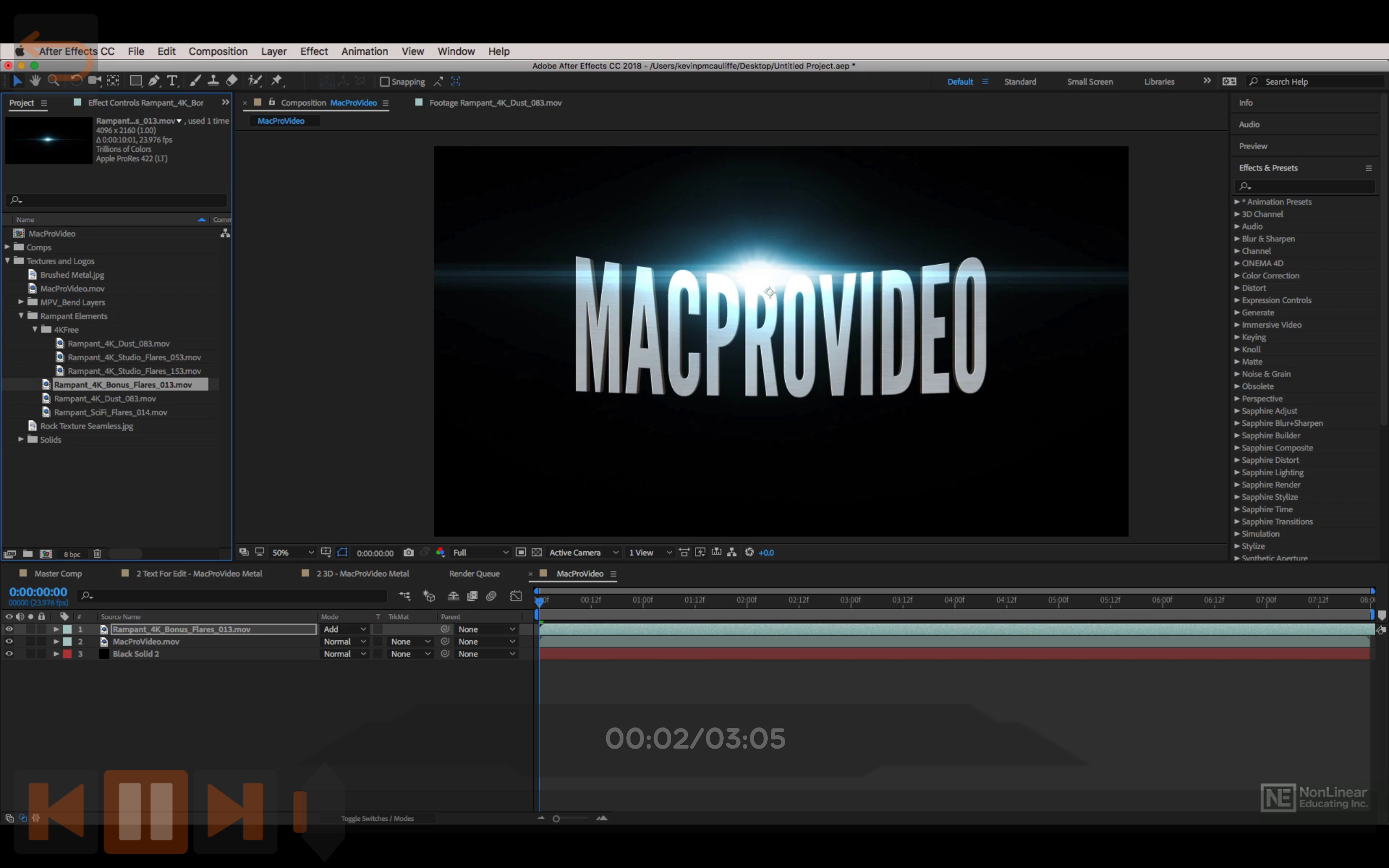Select the Rectangle shape tool

click(136, 81)
